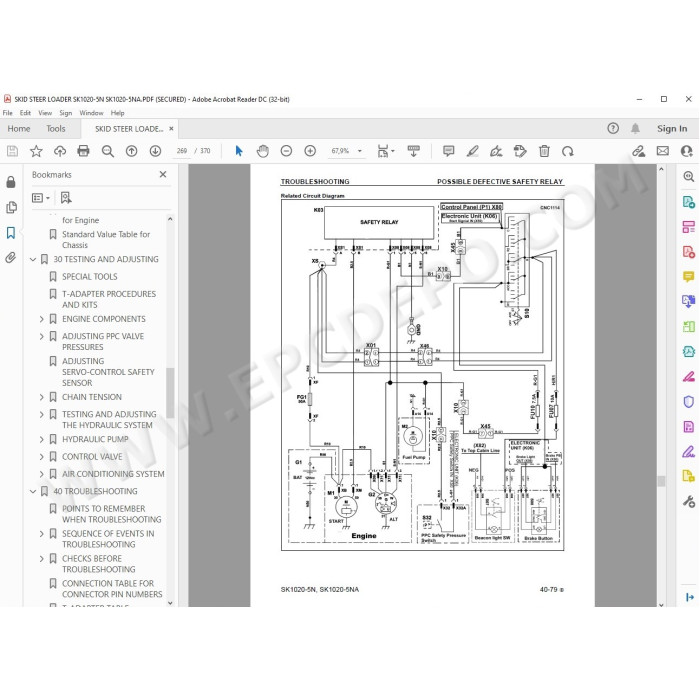This screenshot has height=700, width=700.
Task: Send file by email envelope icon
Action: (662, 151)
